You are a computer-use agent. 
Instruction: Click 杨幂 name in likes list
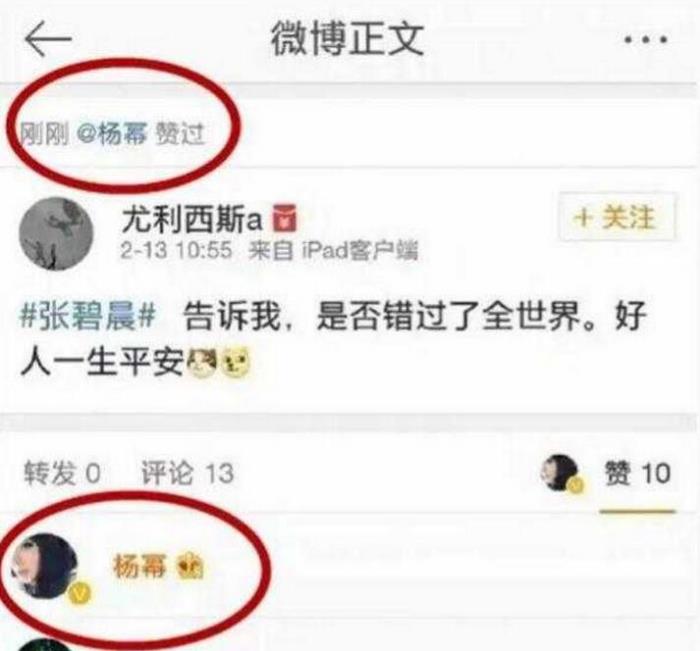point(140,566)
